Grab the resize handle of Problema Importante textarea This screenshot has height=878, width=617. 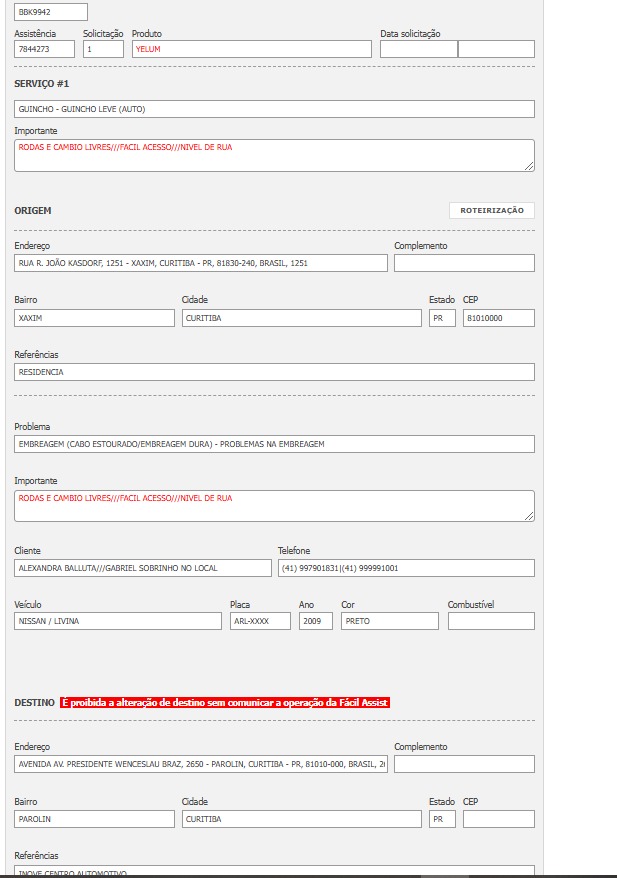[x=529, y=517]
